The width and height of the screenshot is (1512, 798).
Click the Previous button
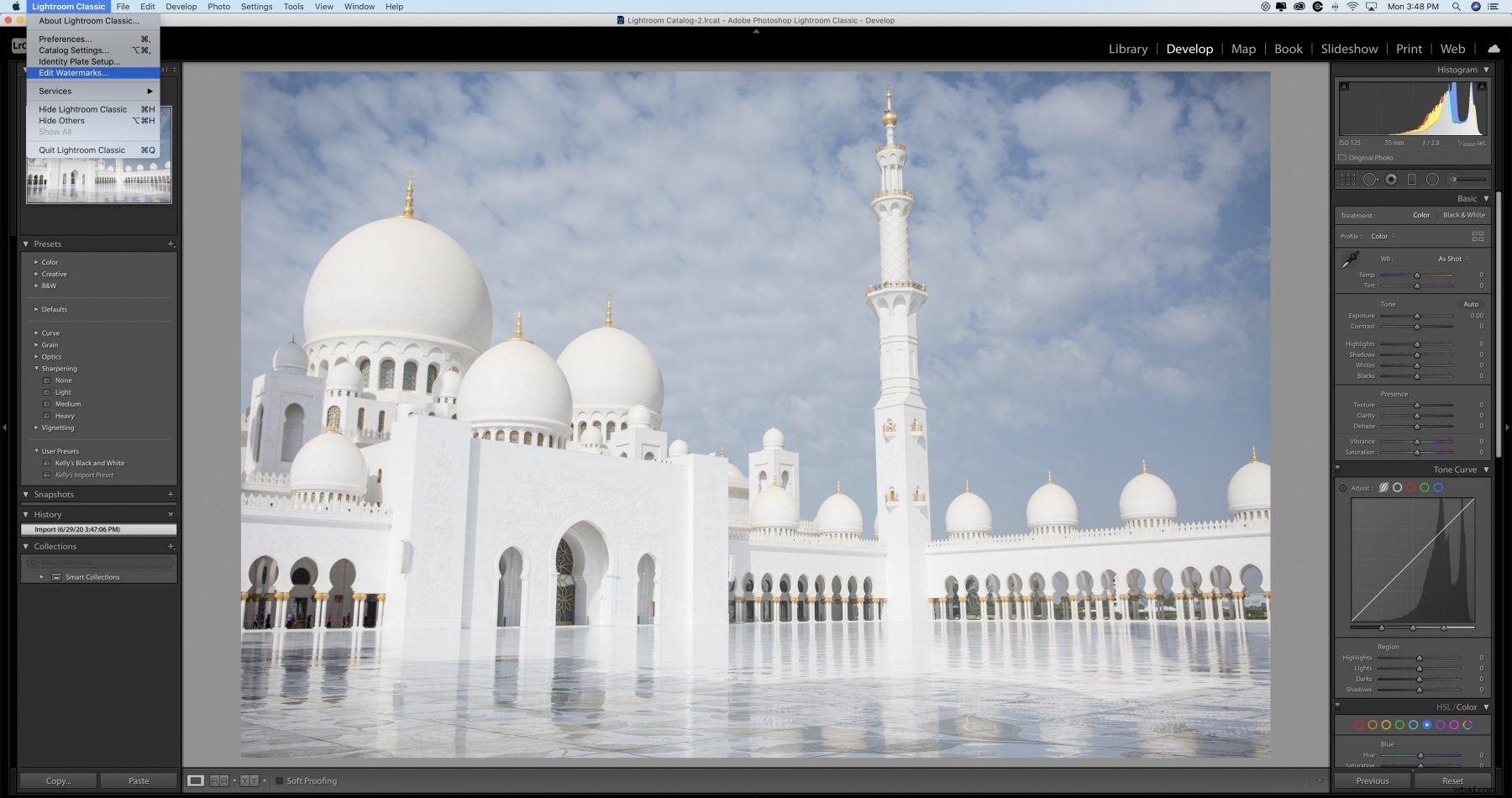(1373, 780)
